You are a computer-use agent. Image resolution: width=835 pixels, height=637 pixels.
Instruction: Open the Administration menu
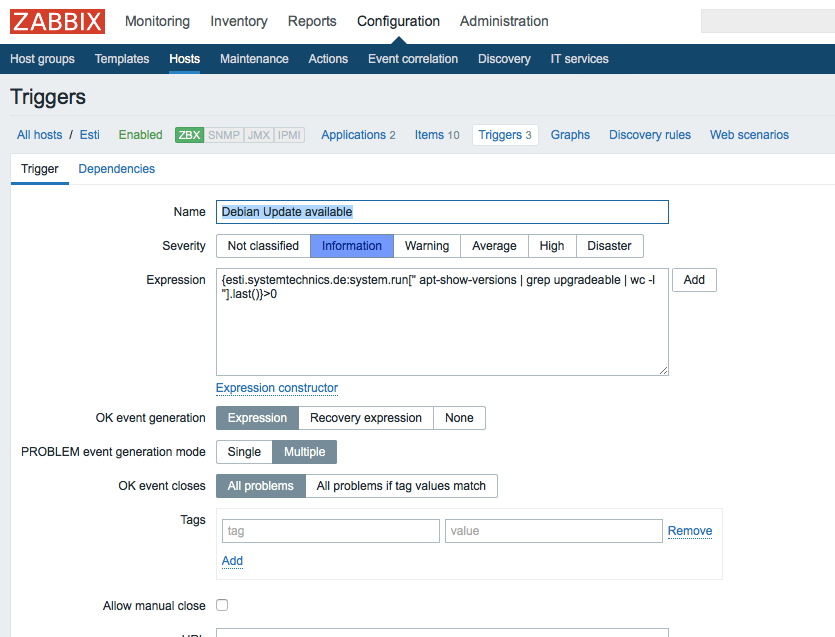click(504, 21)
